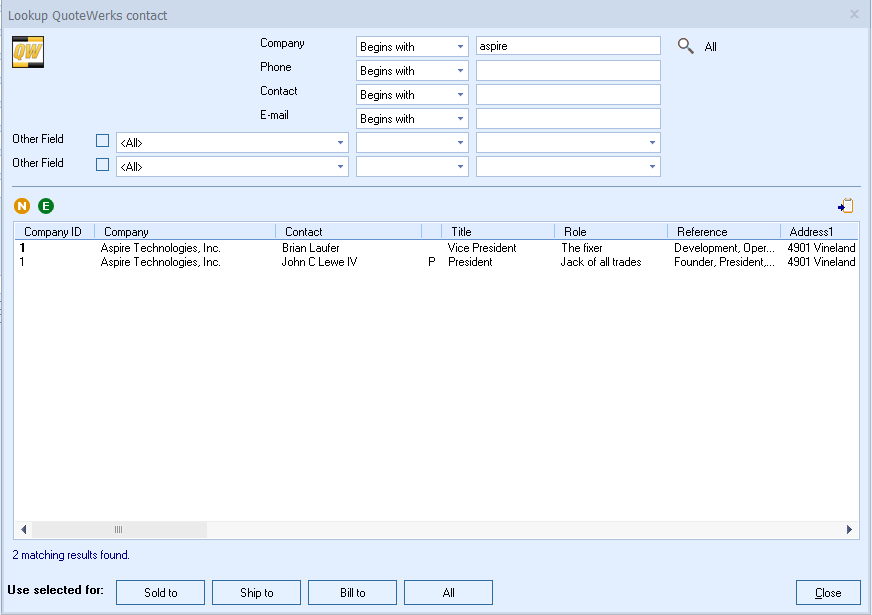
Task: Click the orange N new-contact icon
Action: tap(21, 205)
